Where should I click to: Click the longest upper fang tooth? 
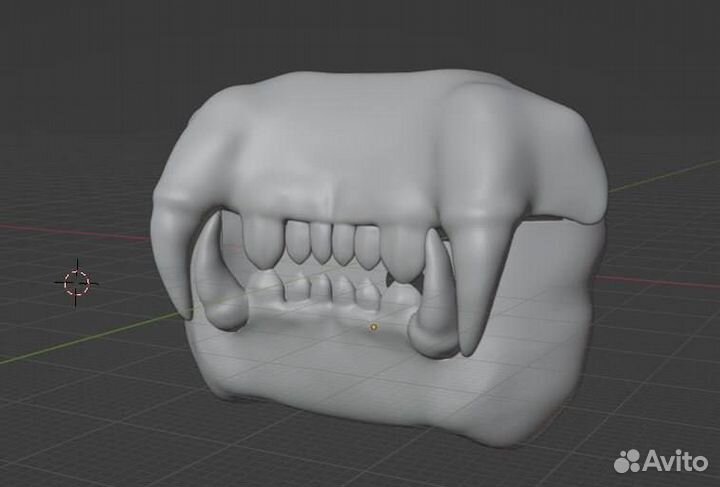(480, 285)
